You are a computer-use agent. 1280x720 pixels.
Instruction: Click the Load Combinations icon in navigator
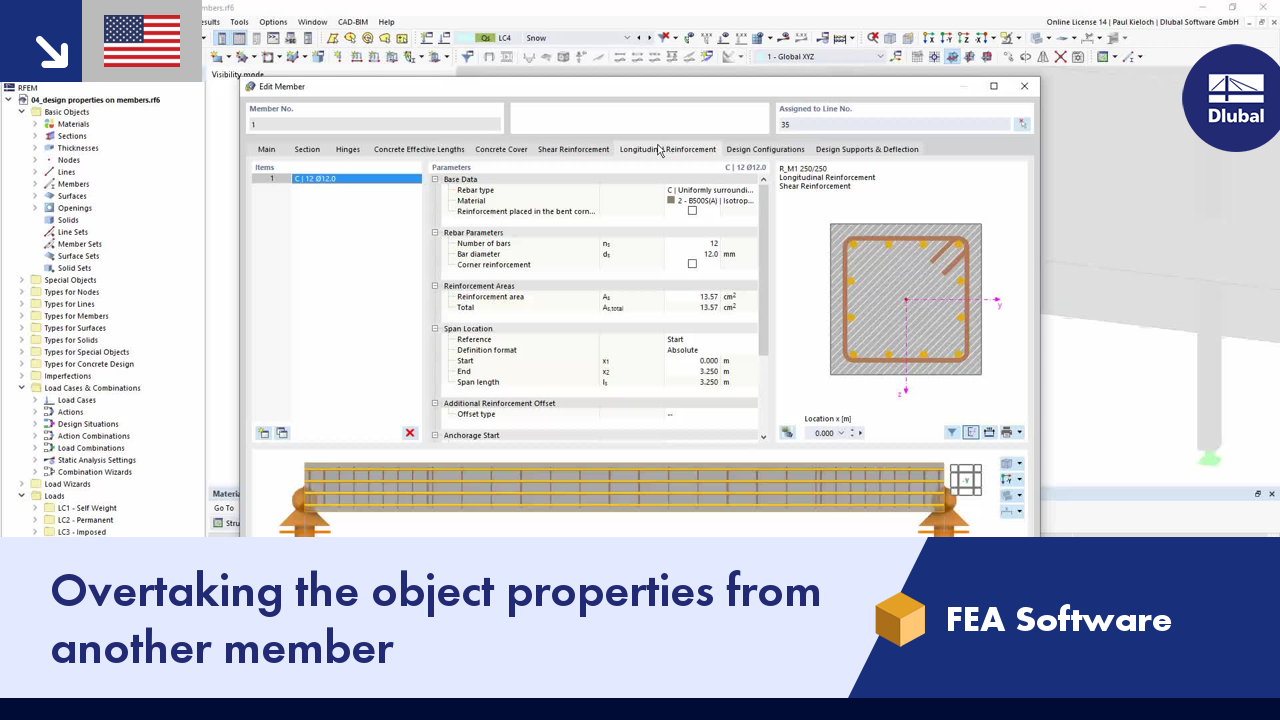pos(50,448)
